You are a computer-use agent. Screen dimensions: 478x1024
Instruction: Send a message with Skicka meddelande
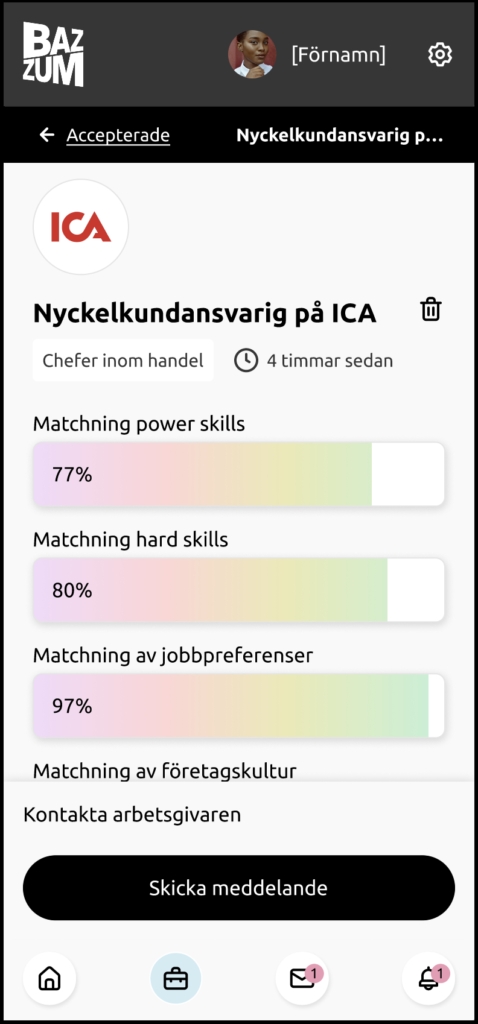click(x=239, y=888)
